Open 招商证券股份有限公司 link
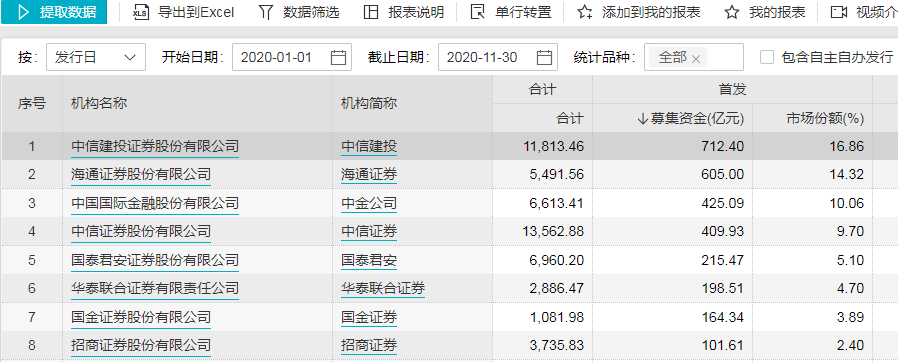The image size is (898, 362). pos(141,345)
